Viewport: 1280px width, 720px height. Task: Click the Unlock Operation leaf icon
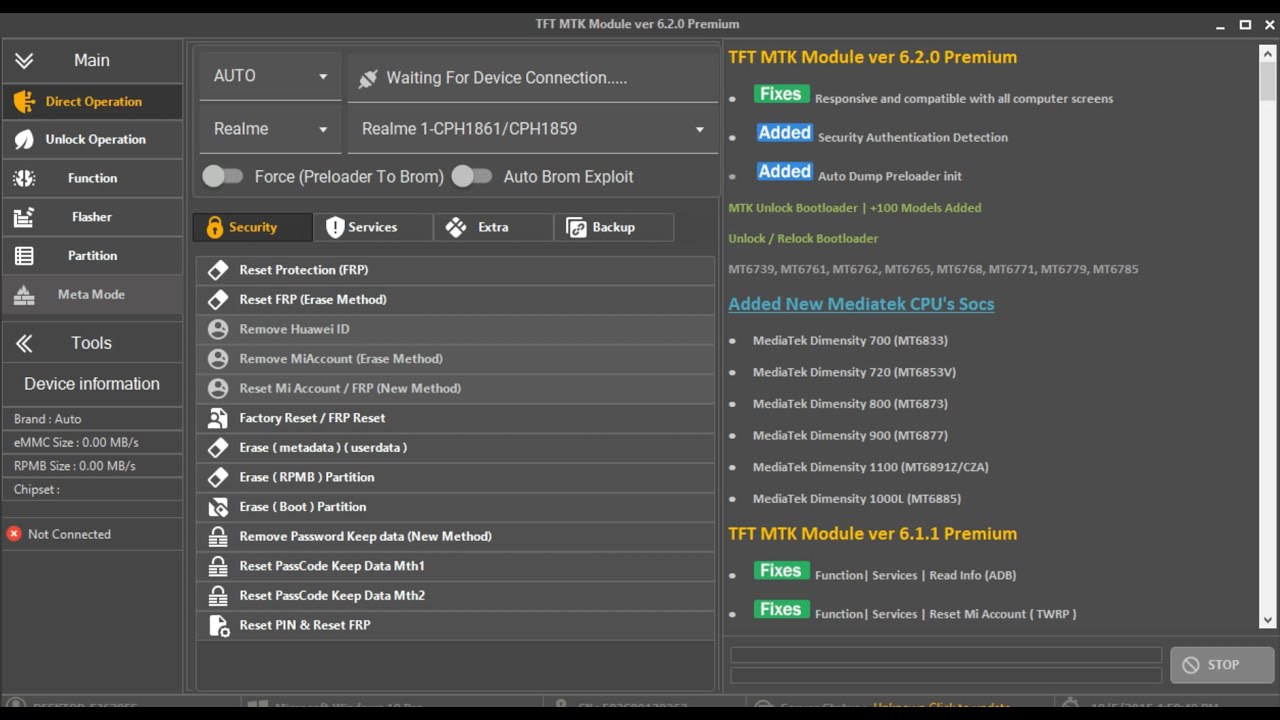(x=24, y=140)
